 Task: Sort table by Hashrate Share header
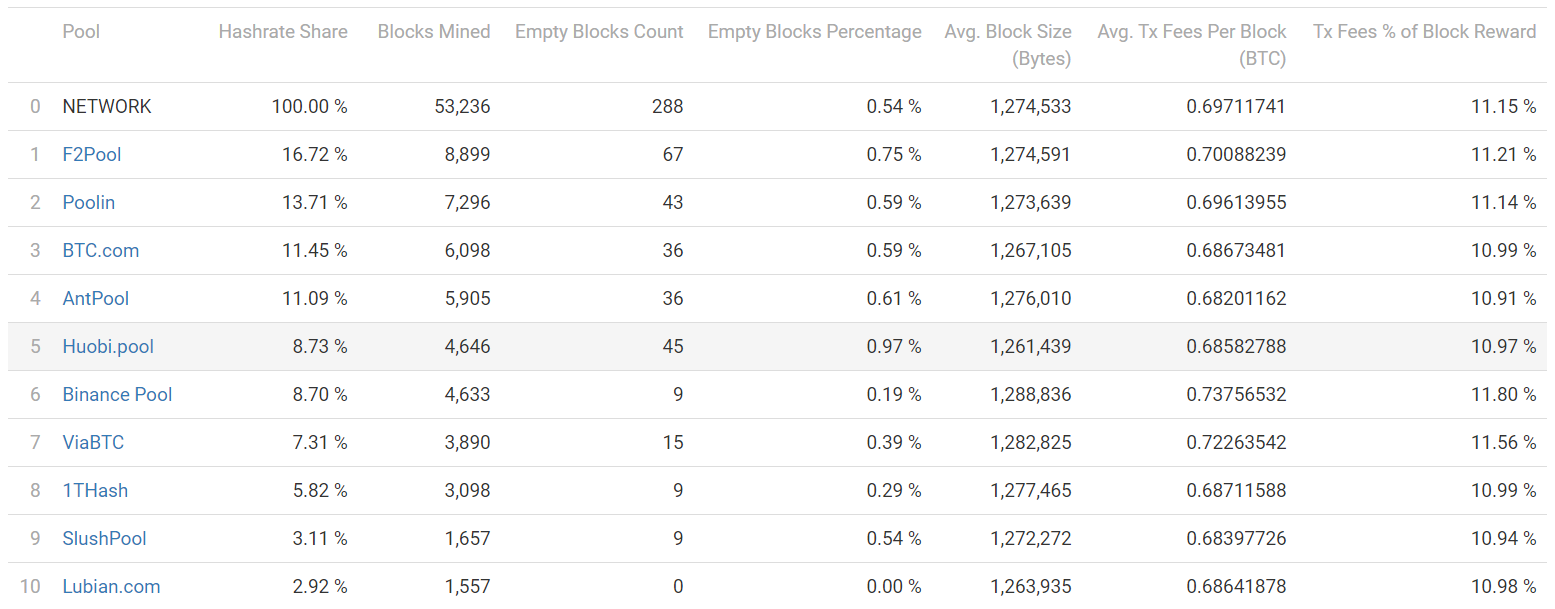tap(283, 32)
